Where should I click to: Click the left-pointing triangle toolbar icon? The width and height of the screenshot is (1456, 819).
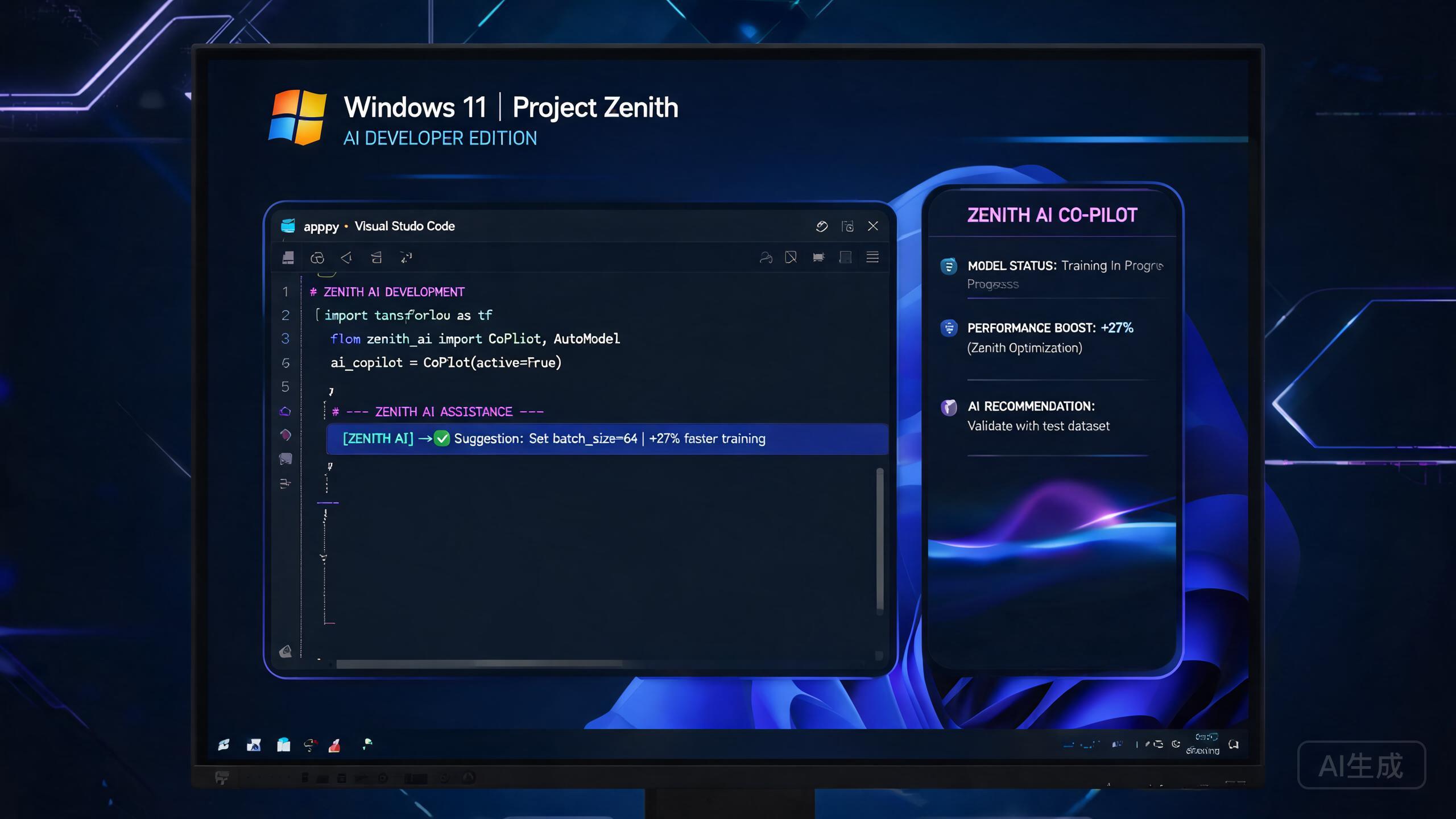point(346,258)
